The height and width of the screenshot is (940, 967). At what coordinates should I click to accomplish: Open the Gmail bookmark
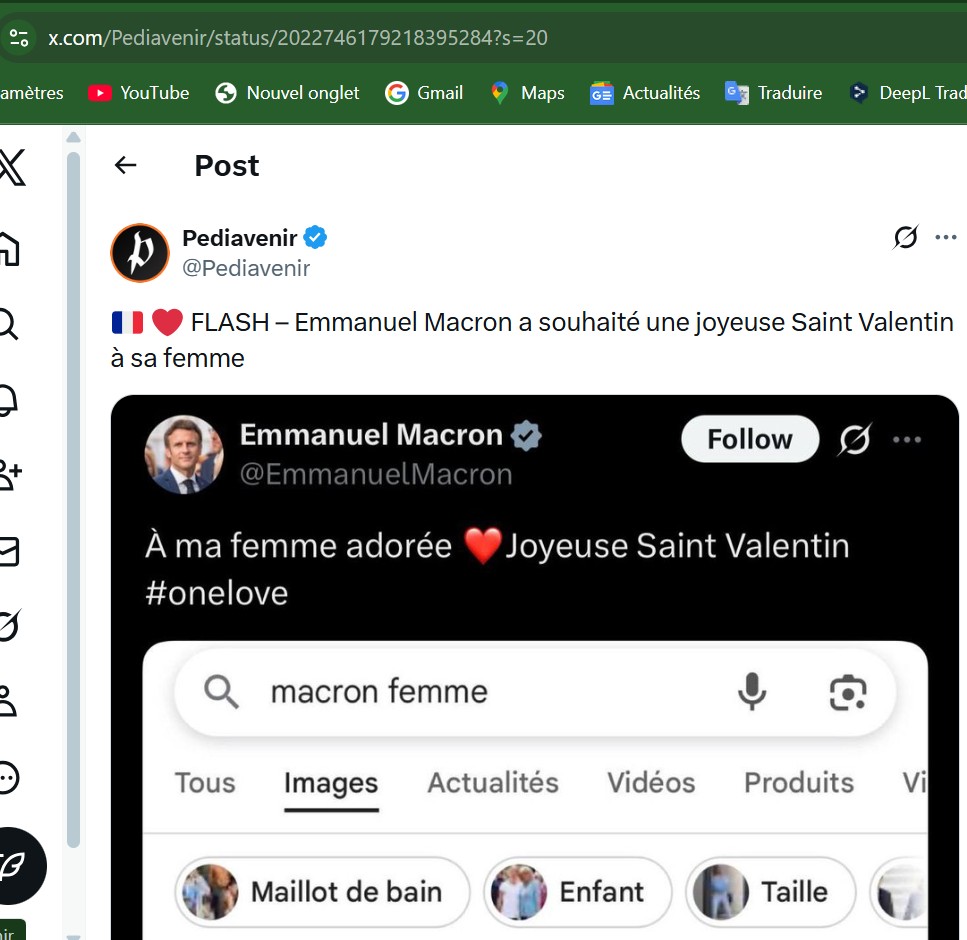424,93
